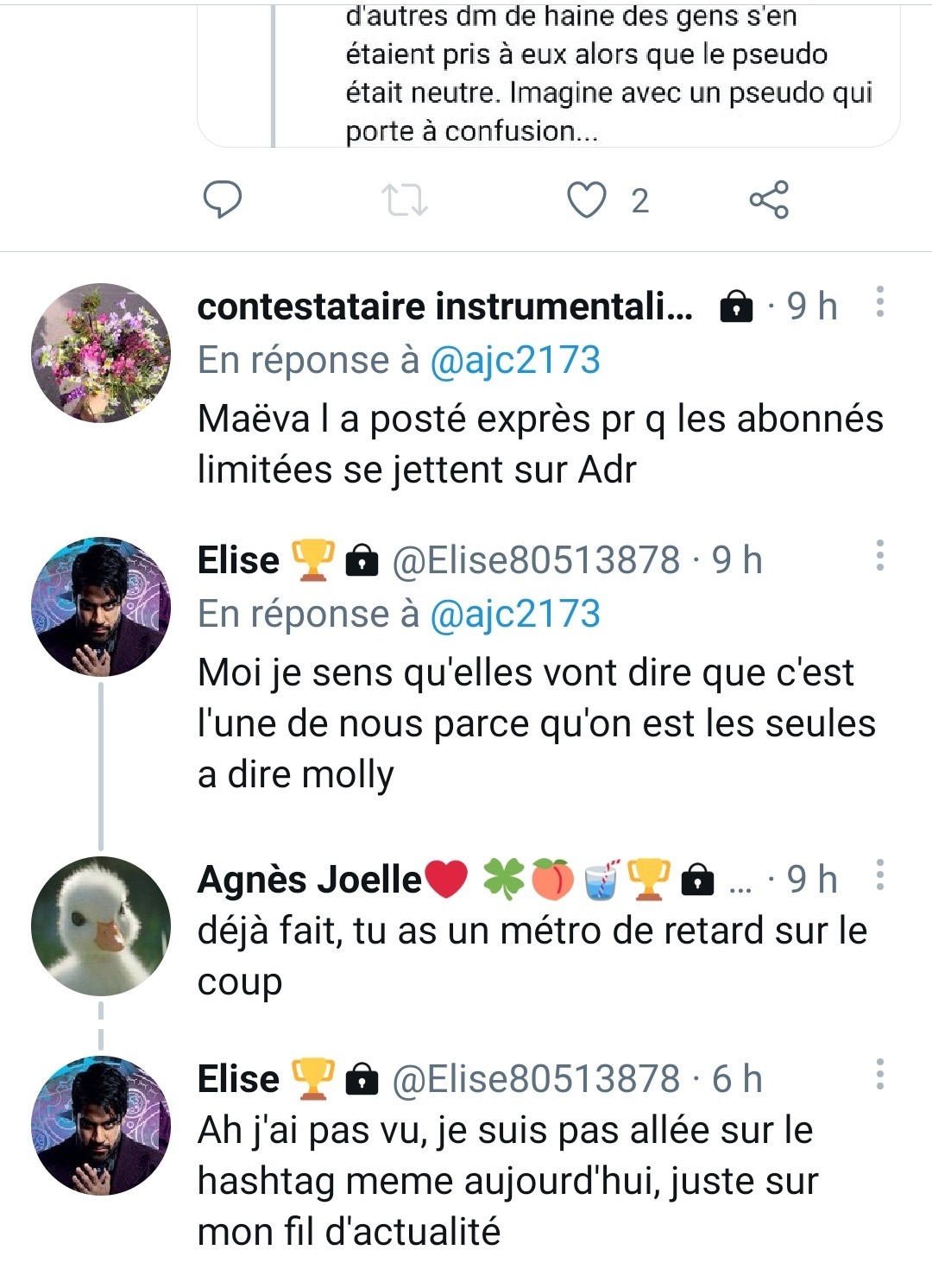Open more options on Elise's 9 h reply
This screenshot has height=1288, width=932.
879,557
